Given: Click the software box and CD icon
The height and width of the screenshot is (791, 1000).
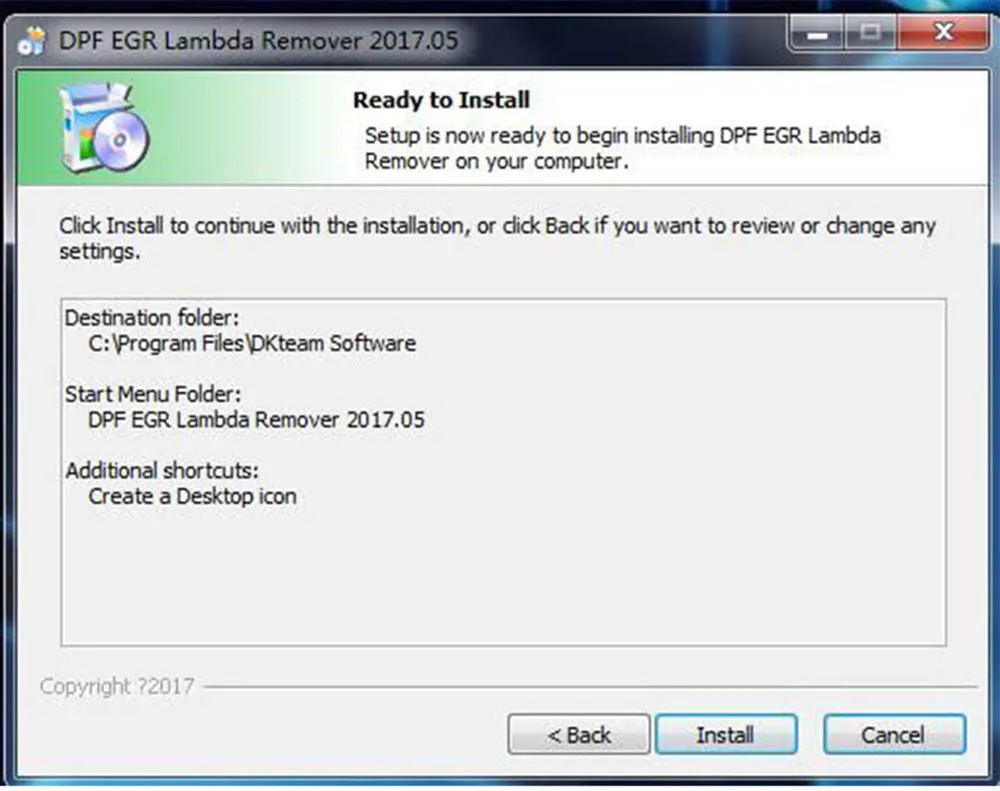Looking at the screenshot, I should 104,128.
